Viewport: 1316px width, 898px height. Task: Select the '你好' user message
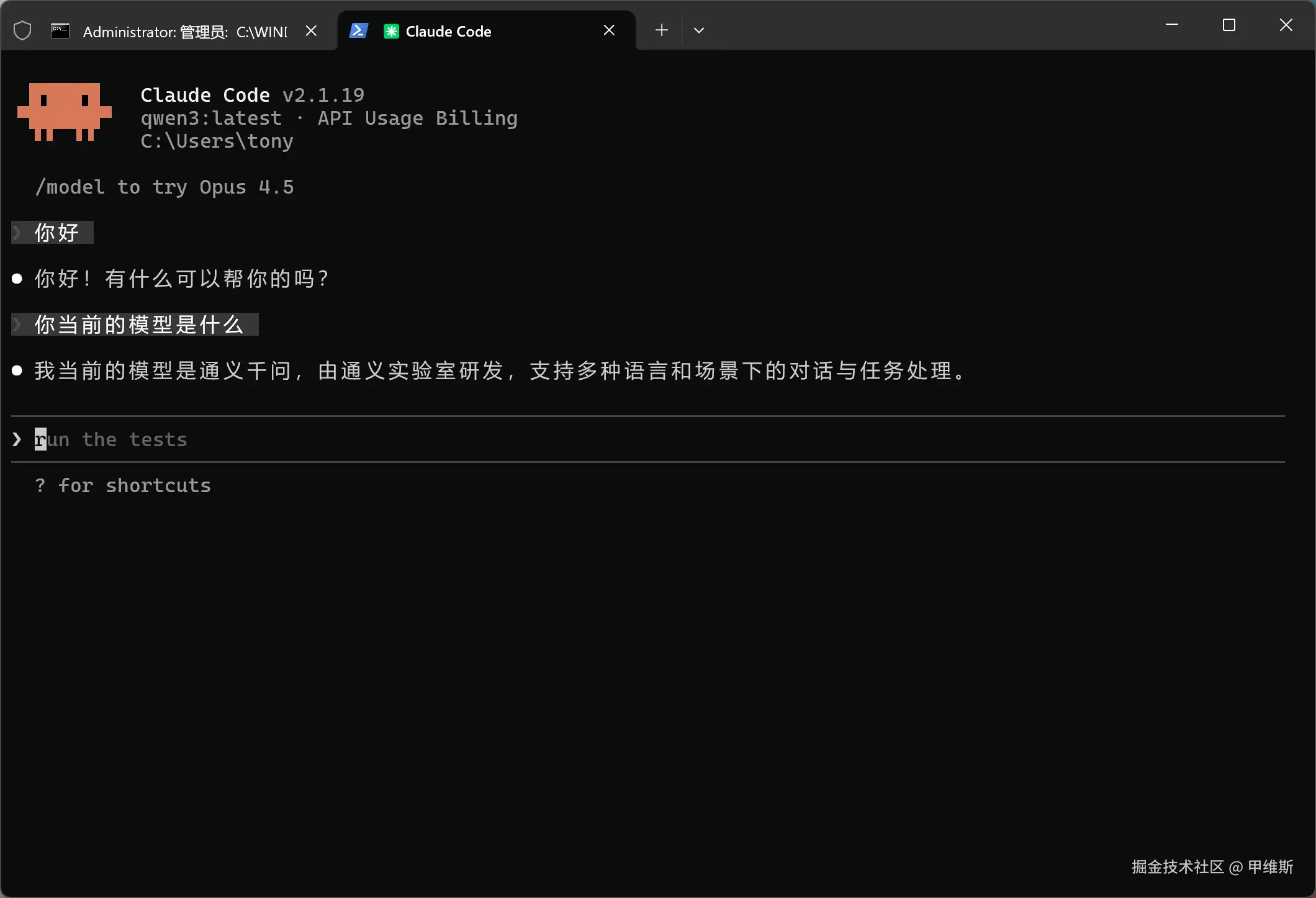pos(57,233)
